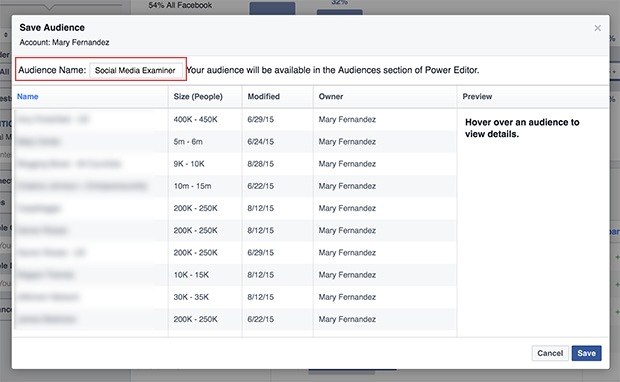Click the Account: Mary Fernandez text
Image resolution: width=620 pixels, height=382 pixels.
[x=64, y=42]
